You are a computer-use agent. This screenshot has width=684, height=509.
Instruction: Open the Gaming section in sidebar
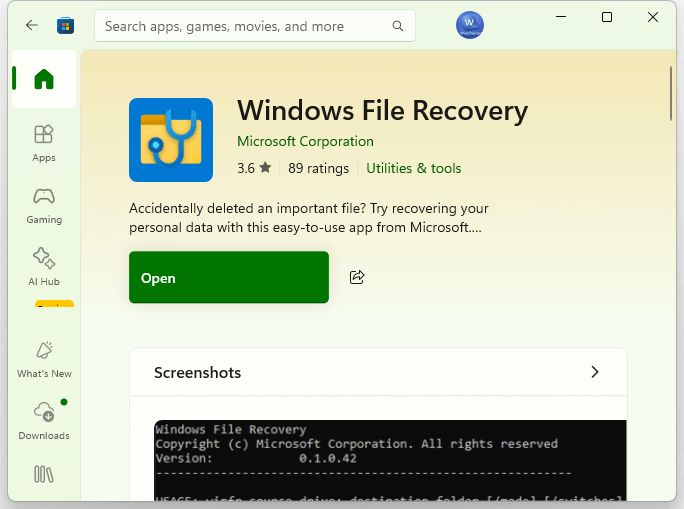pyautogui.click(x=44, y=206)
